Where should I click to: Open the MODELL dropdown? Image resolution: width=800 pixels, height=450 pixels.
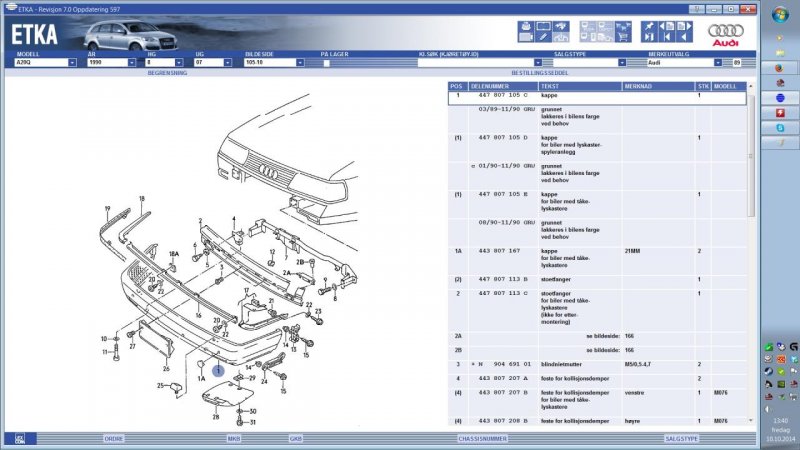click(x=72, y=62)
